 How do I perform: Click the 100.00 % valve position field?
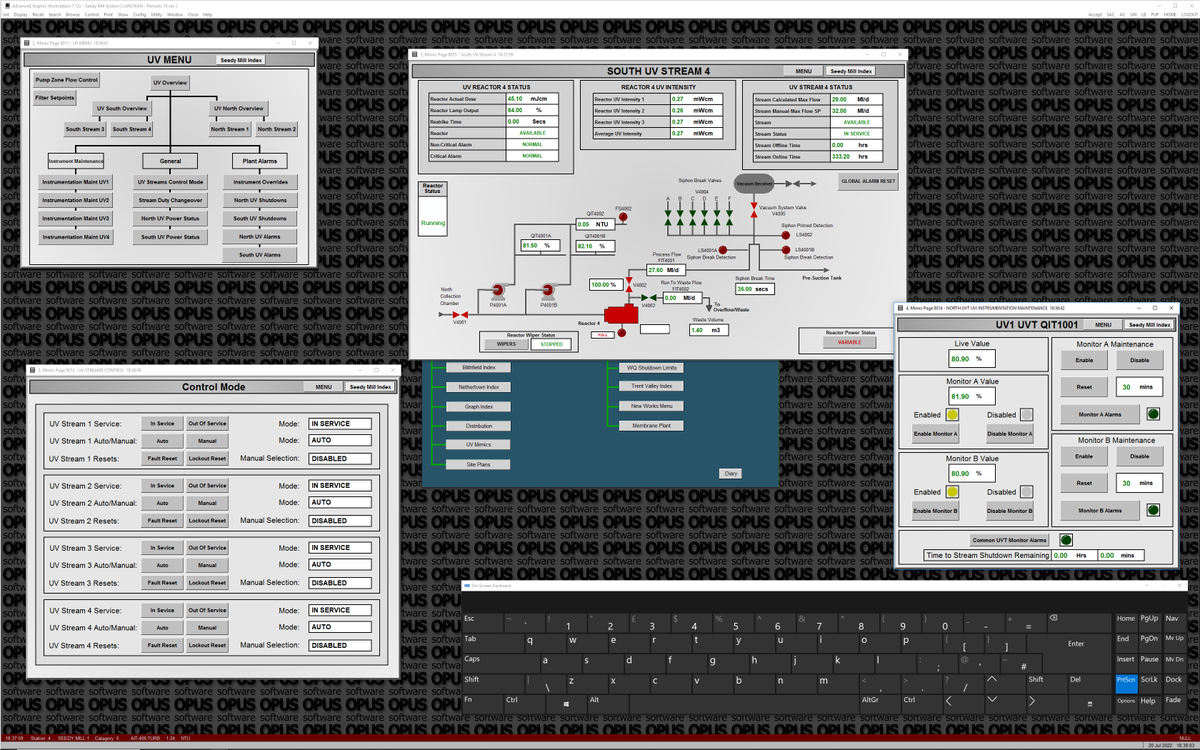(605, 285)
